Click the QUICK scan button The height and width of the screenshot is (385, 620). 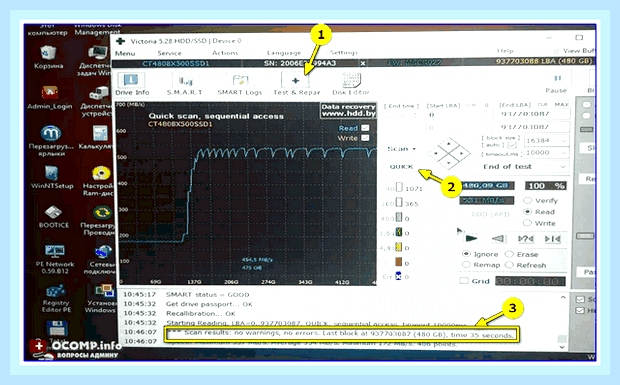401,166
